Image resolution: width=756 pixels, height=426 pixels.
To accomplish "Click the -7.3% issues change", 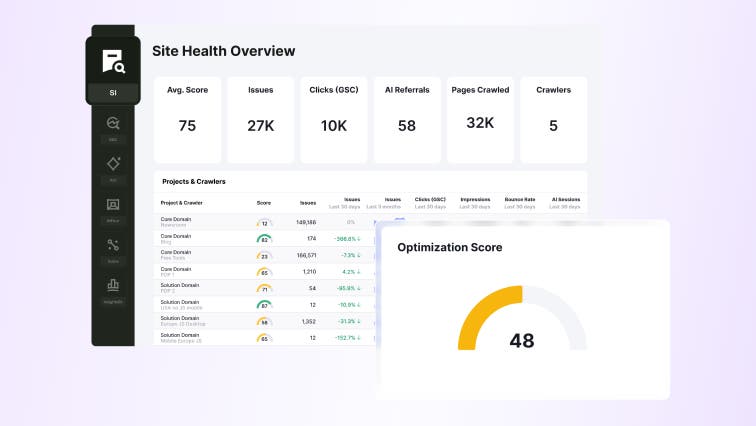I will pyautogui.click(x=351, y=255).
